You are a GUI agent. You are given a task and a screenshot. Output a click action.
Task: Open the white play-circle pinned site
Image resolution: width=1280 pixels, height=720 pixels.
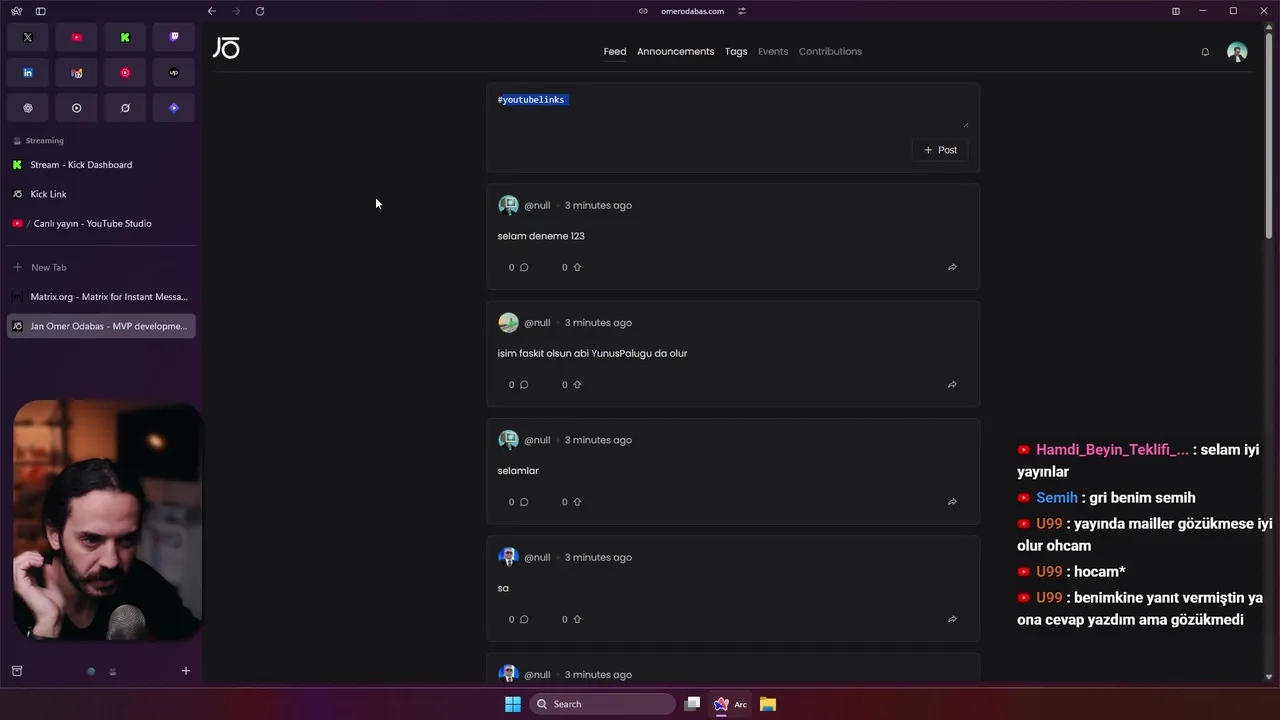click(x=77, y=108)
